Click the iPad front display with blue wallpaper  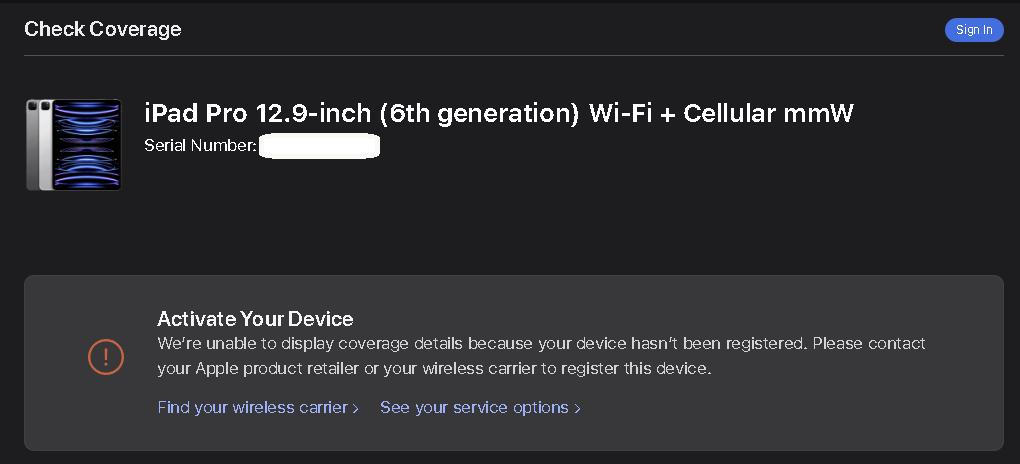[87, 144]
